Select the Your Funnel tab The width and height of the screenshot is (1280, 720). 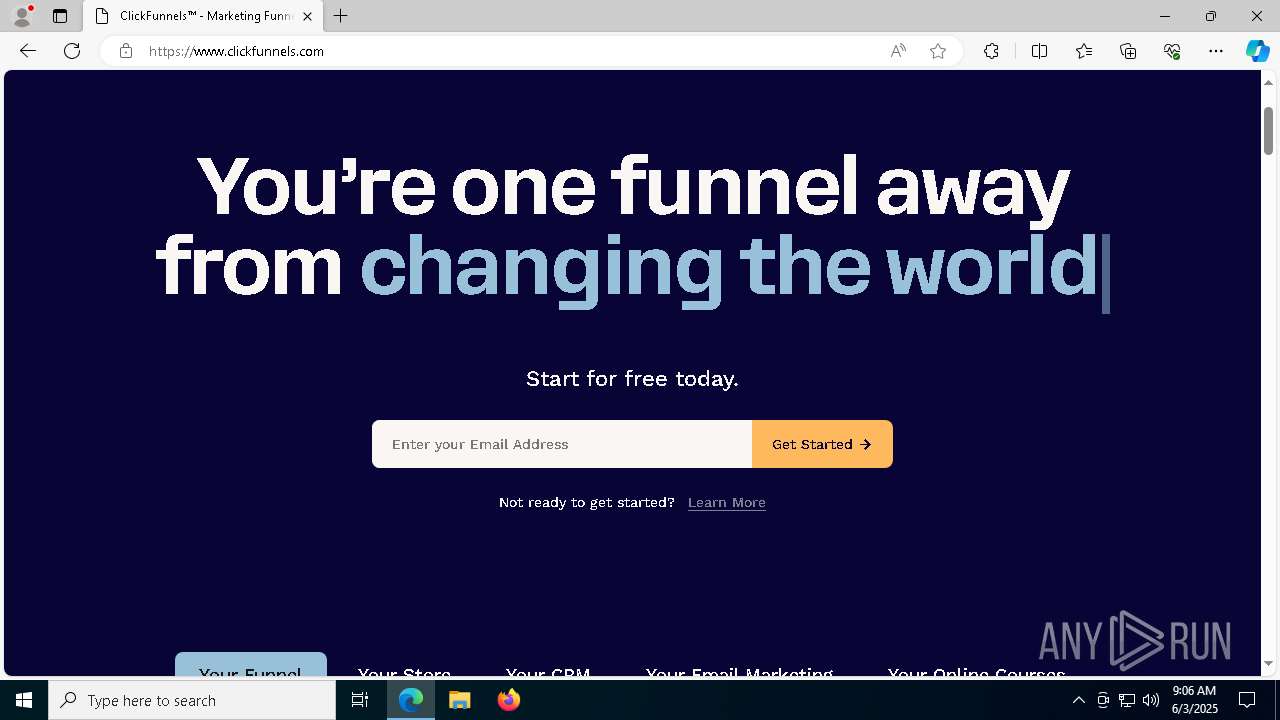pos(251,666)
